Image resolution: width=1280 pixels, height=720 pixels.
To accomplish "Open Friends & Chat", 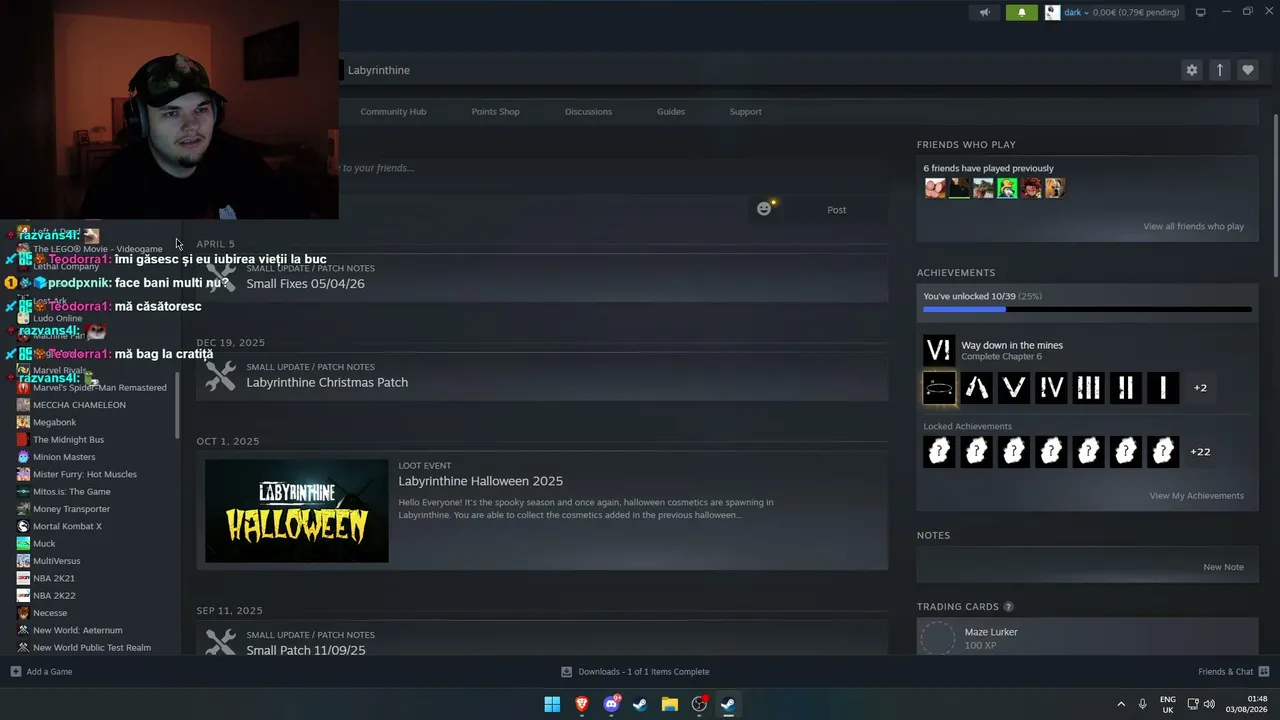I will 1234,672.
